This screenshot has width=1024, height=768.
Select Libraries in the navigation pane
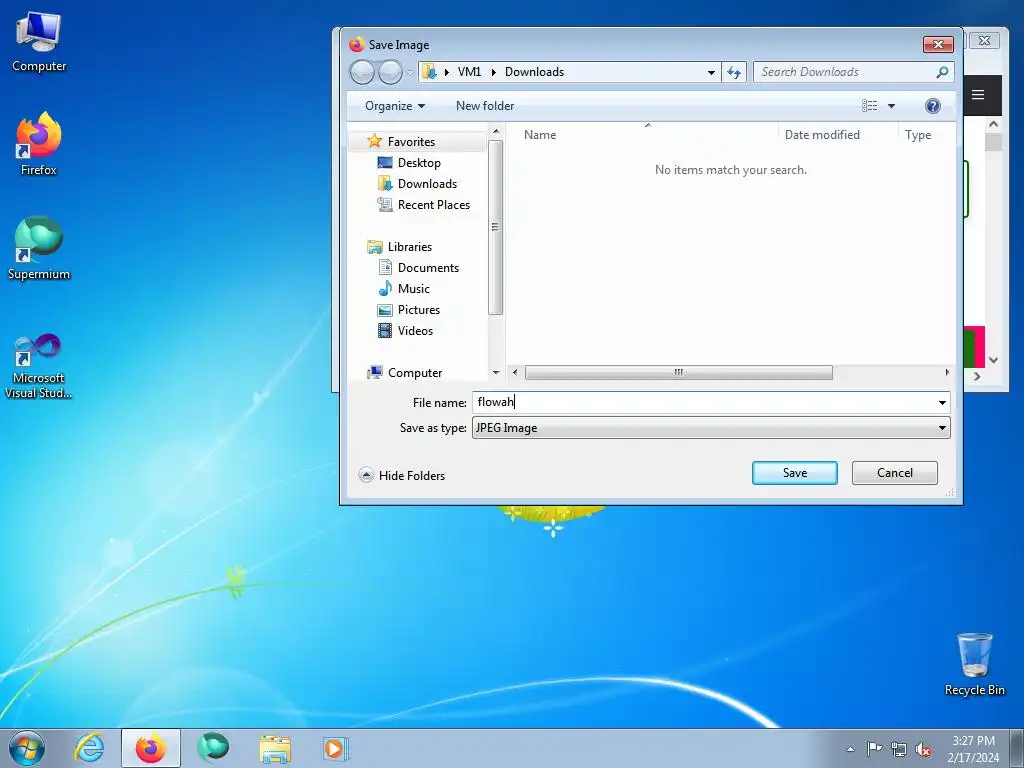(409, 247)
